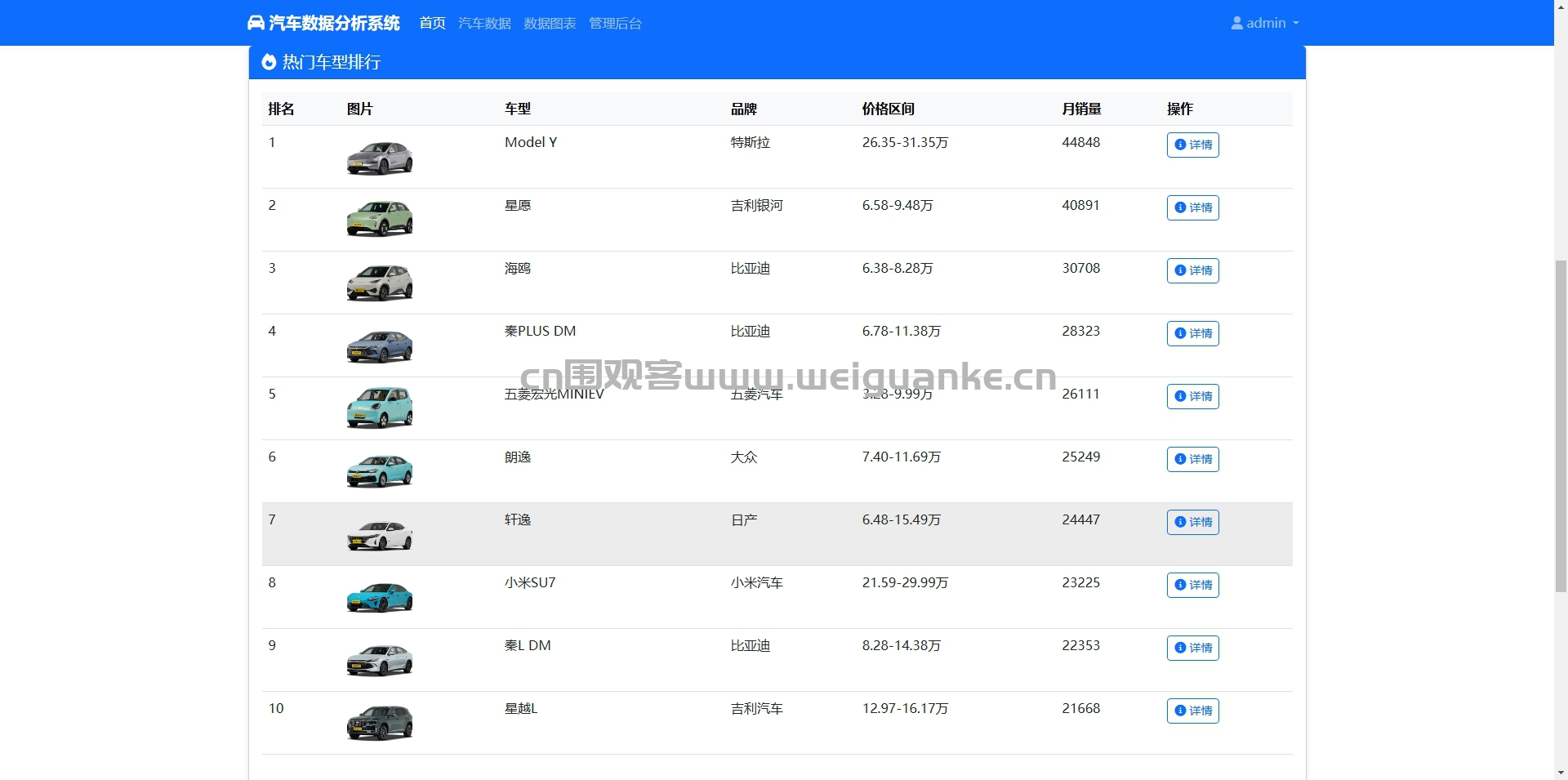Click the car logo icon in navbar
Screen dimensions: 1568x780
click(256, 23)
